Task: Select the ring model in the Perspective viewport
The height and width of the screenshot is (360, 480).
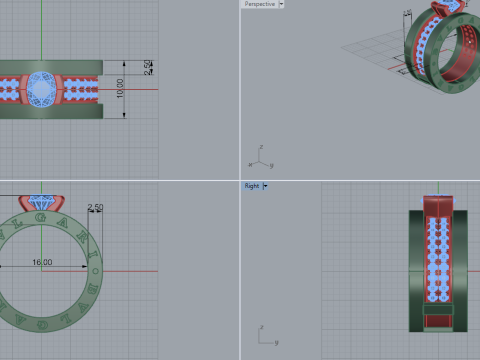Action: click(x=442, y=47)
